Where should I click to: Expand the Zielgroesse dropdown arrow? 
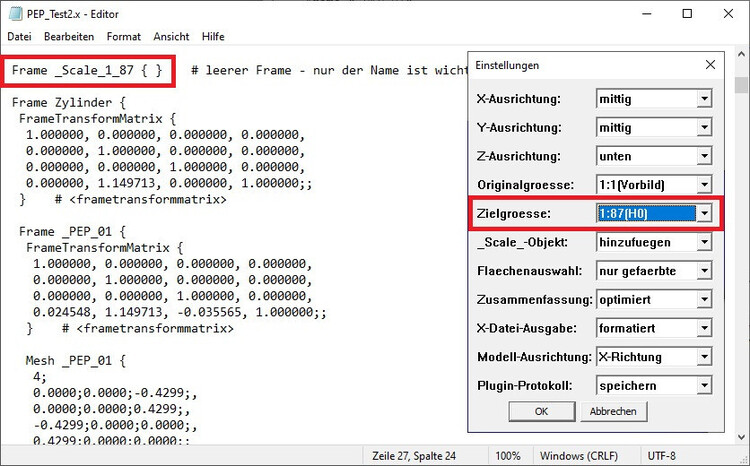(704, 213)
